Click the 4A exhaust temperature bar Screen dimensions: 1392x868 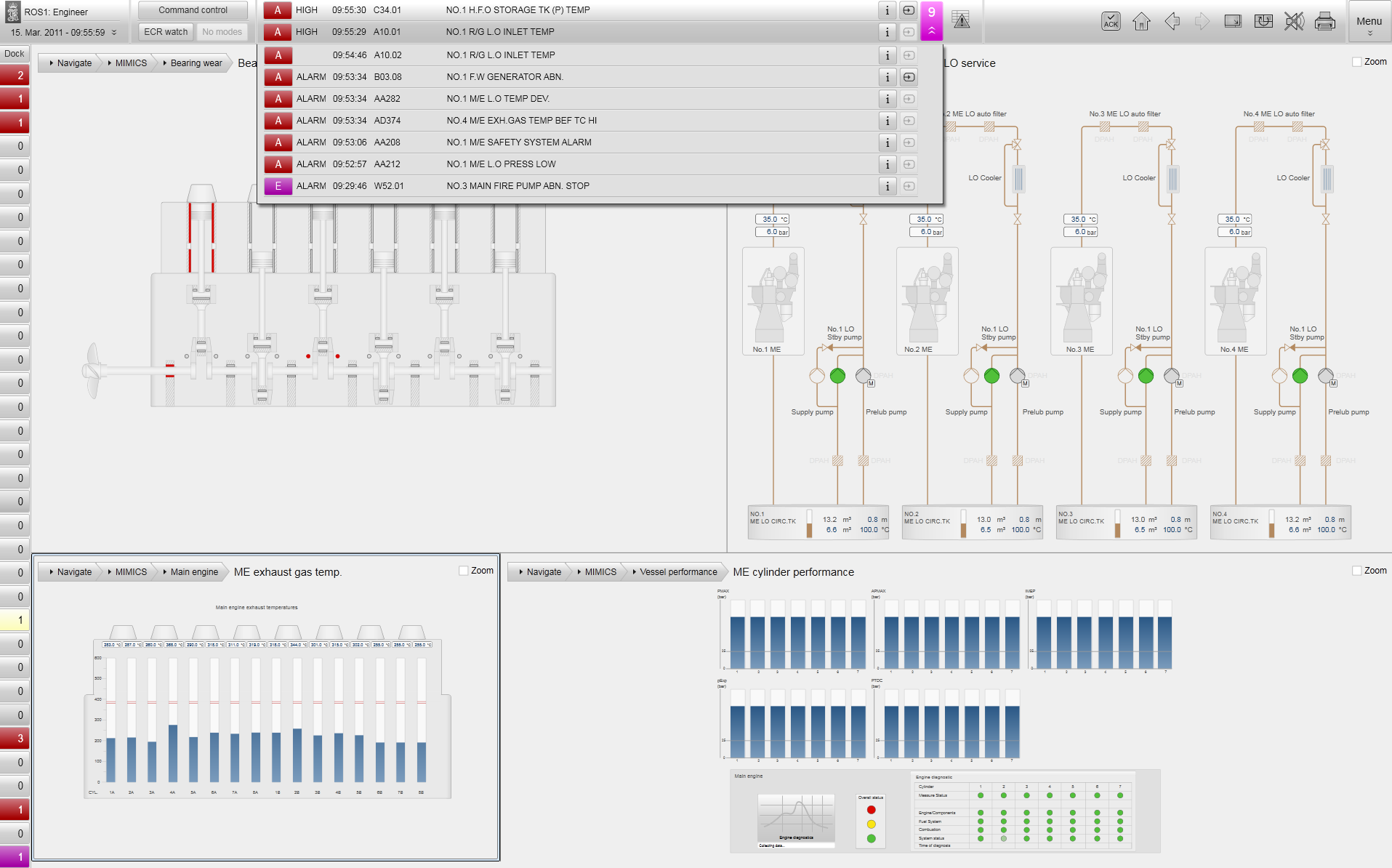(x=172, y=752)
